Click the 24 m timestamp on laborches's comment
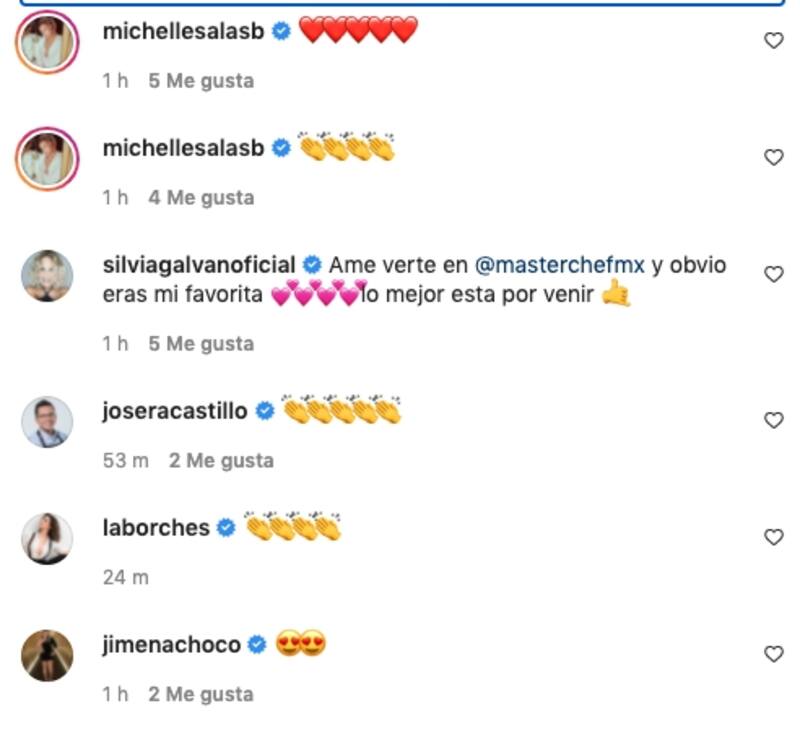This screenshot has height=745, width=800. [125, 578]
